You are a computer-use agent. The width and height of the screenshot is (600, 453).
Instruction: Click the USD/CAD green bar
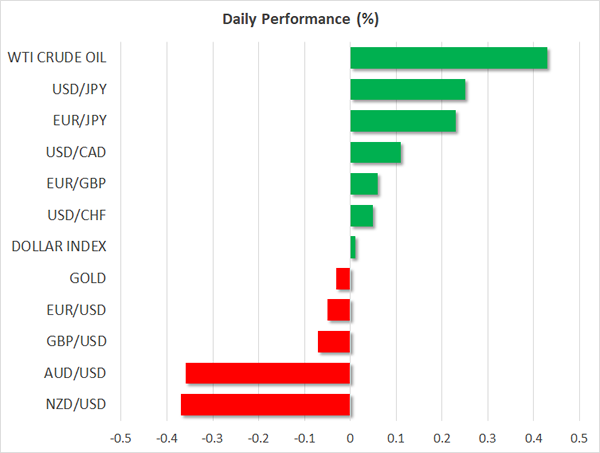point(376,153)
